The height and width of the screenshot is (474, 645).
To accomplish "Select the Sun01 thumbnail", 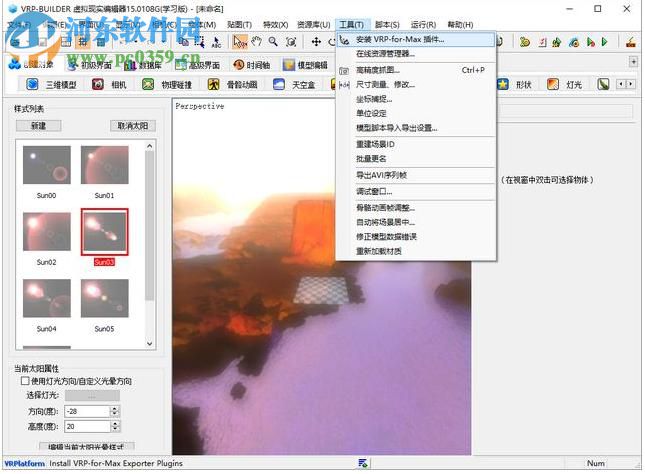I will point(104,165).
